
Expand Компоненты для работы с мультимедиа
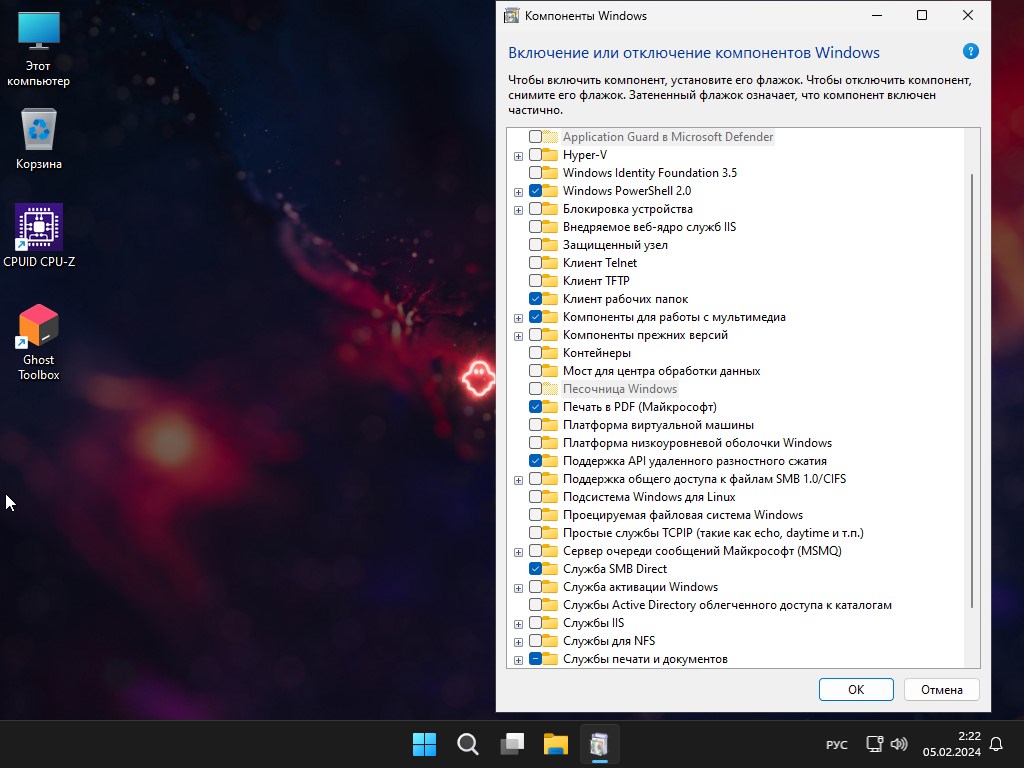(x=519, y=318)
